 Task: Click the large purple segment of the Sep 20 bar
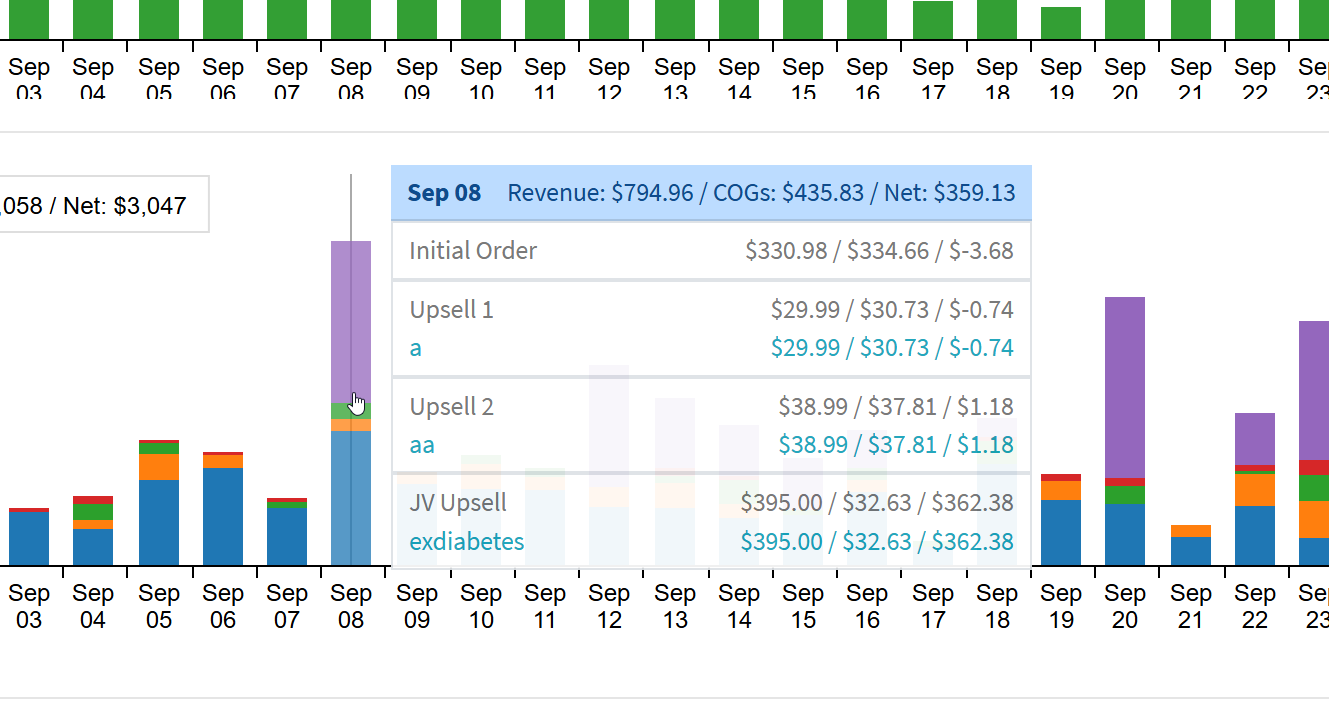pyautogui.click(x=1125, y=387)
